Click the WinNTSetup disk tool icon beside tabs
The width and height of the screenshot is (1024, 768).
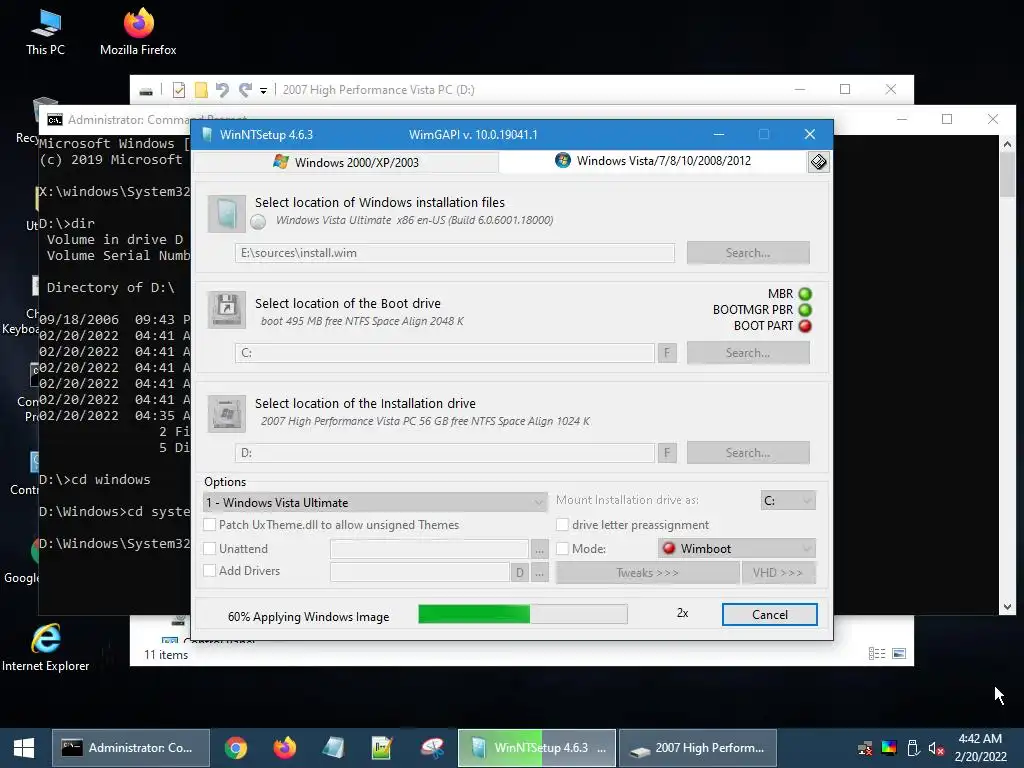(x=818, y=162)
